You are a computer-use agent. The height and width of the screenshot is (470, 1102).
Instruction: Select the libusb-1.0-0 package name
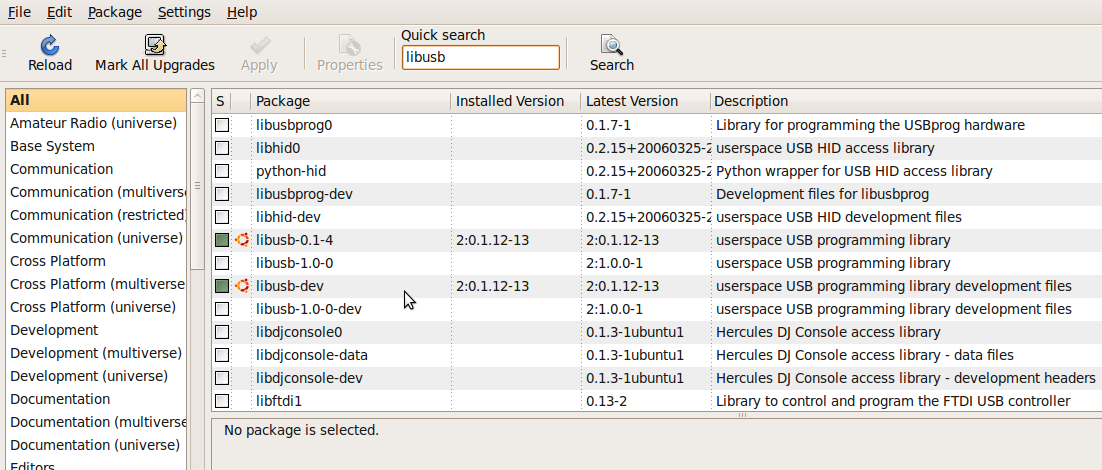tap(294, 263)
